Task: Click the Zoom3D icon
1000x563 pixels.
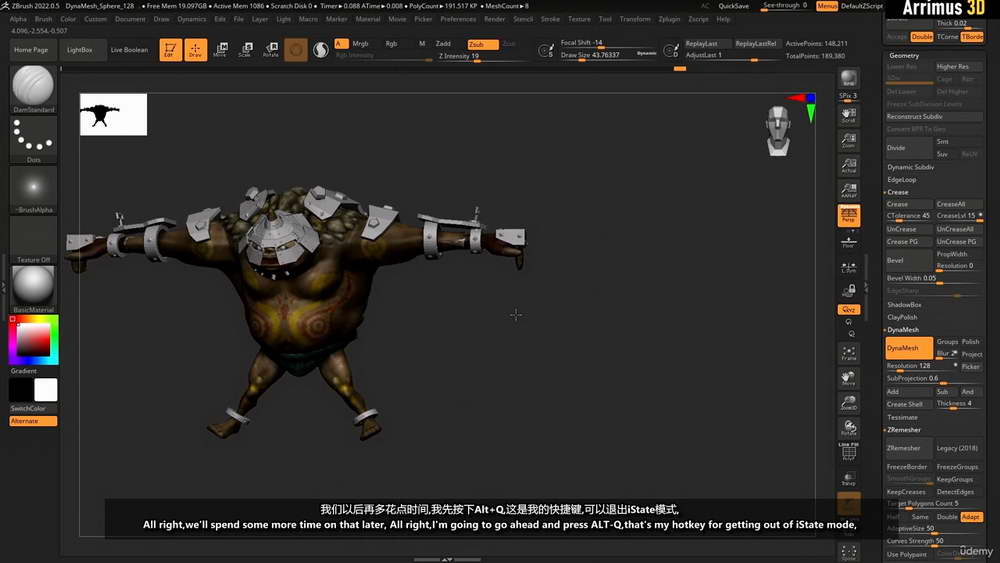Action: click(849, 403)
